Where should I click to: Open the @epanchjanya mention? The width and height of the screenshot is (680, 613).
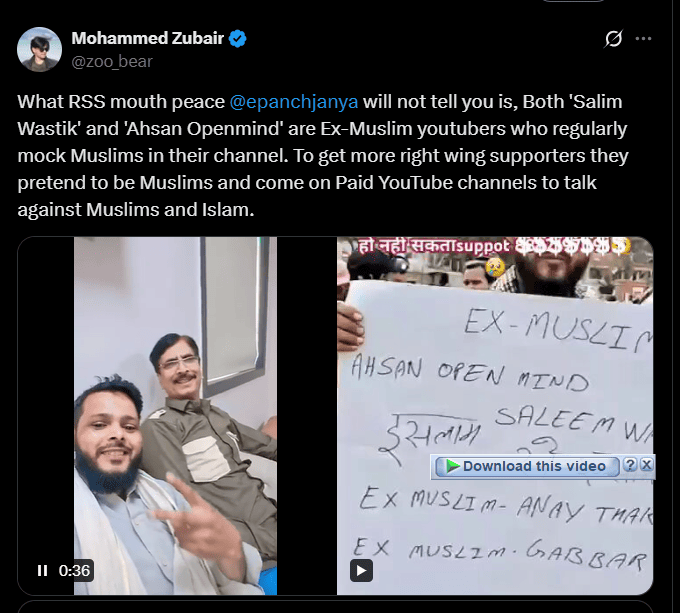click(294, 102)
